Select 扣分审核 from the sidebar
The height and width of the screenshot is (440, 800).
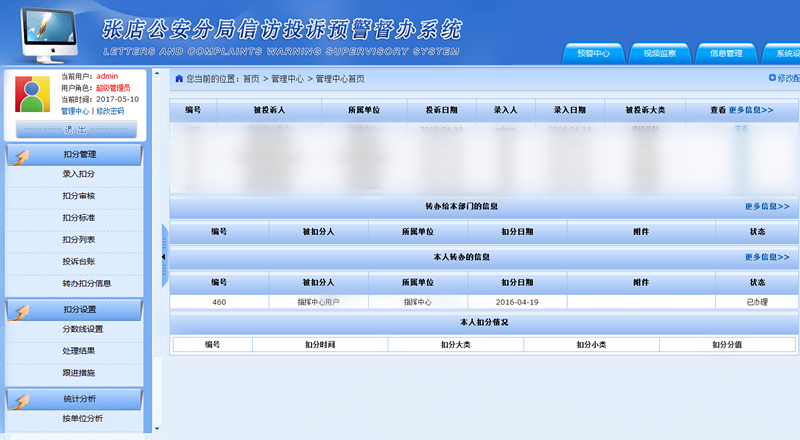pos(79,195)
